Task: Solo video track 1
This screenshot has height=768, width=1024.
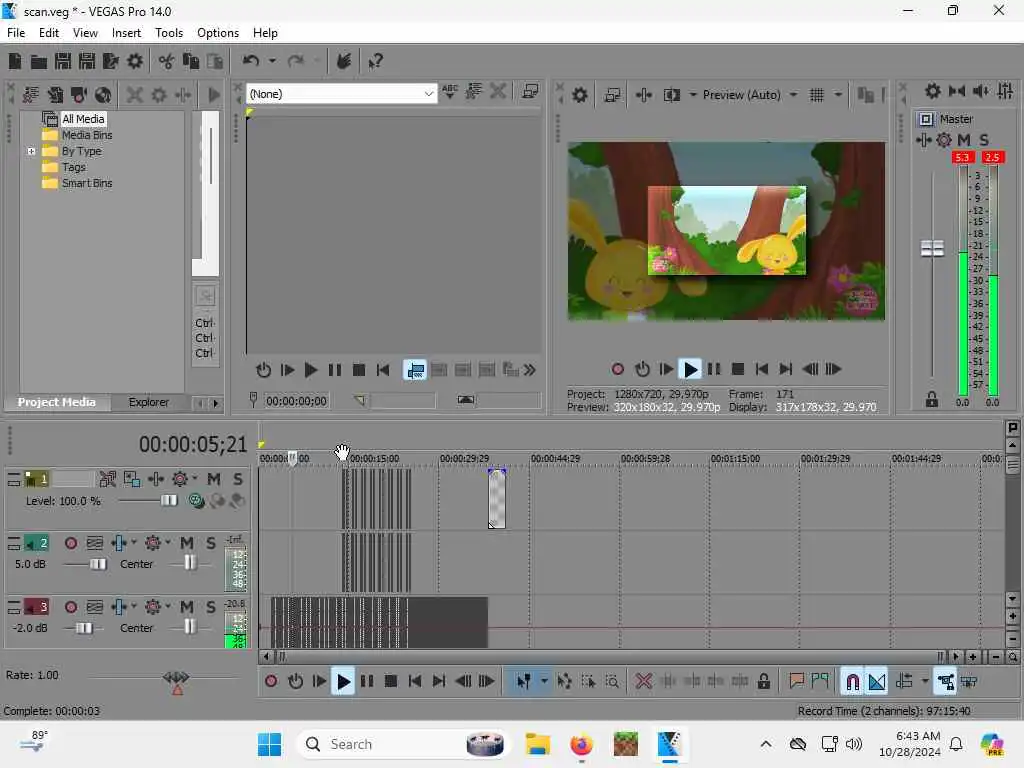Action: tap(238, 479)
